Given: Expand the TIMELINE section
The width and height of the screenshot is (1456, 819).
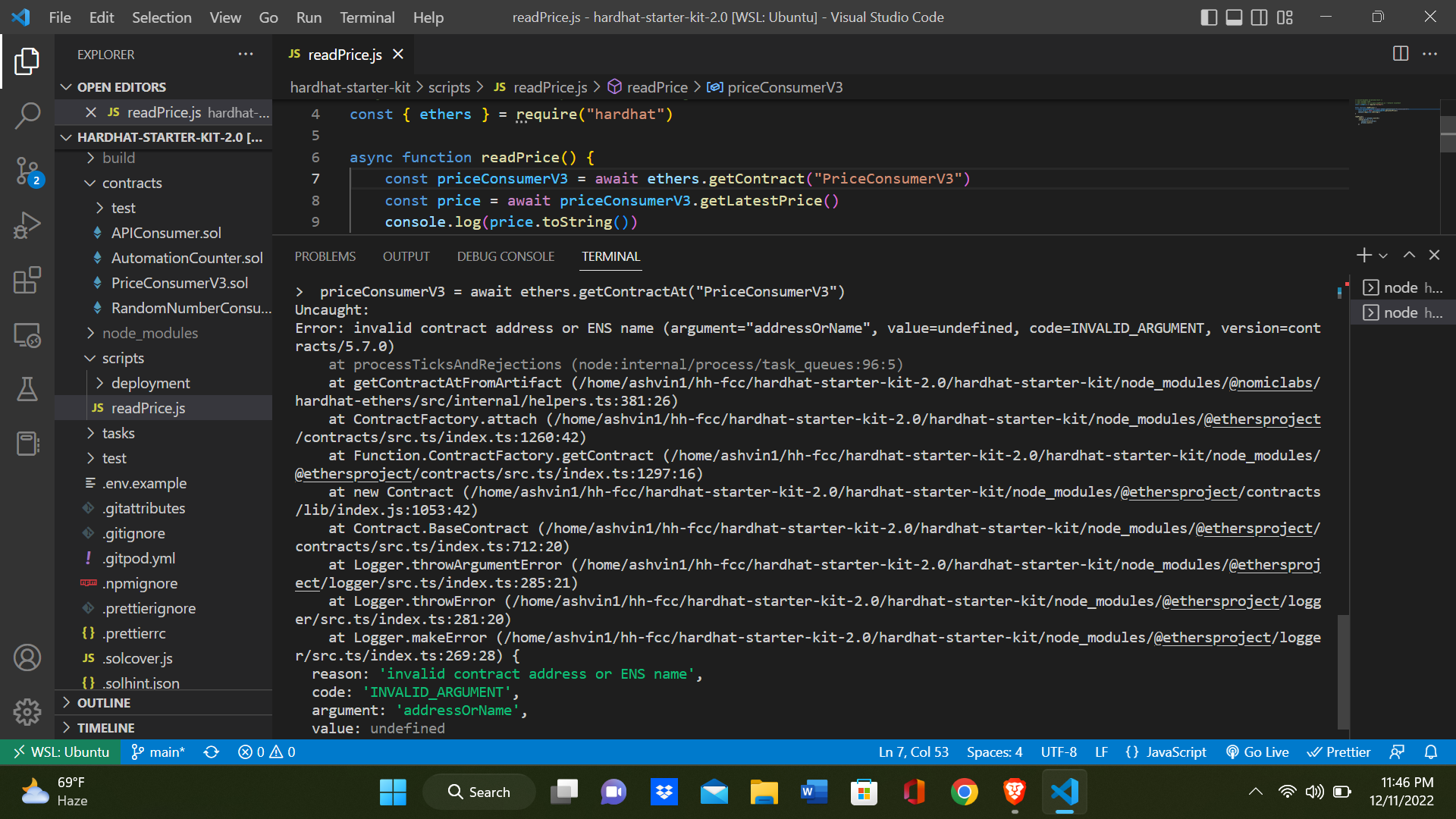Looking at the screenshot, I should click(164, 728).
